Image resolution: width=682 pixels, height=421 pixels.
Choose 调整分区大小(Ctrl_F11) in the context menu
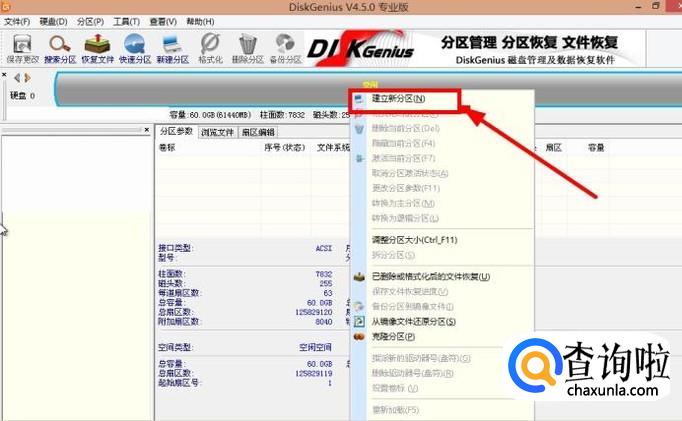(x=414, y=240)
